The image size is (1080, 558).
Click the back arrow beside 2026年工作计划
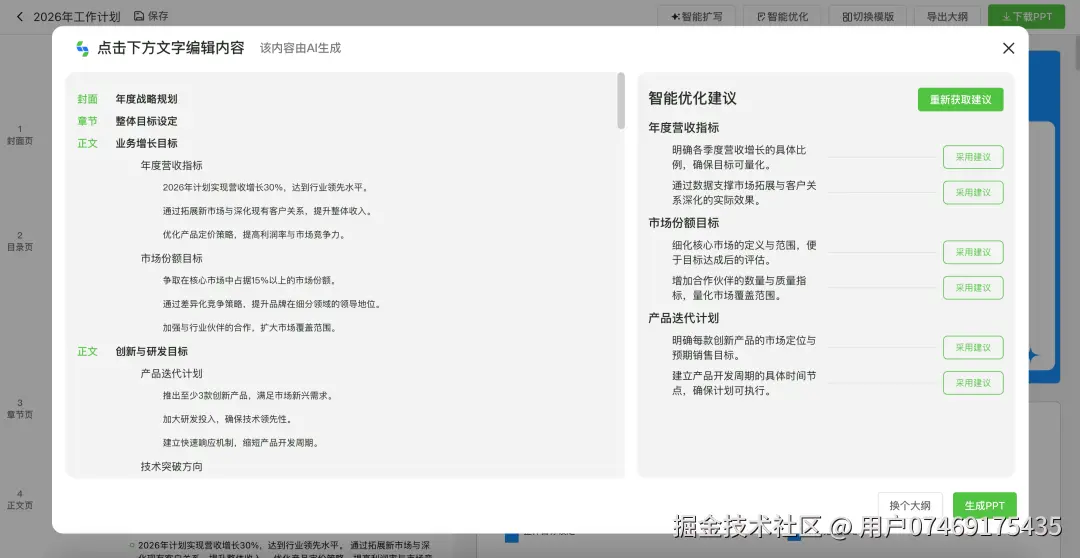tap(20, 17)
